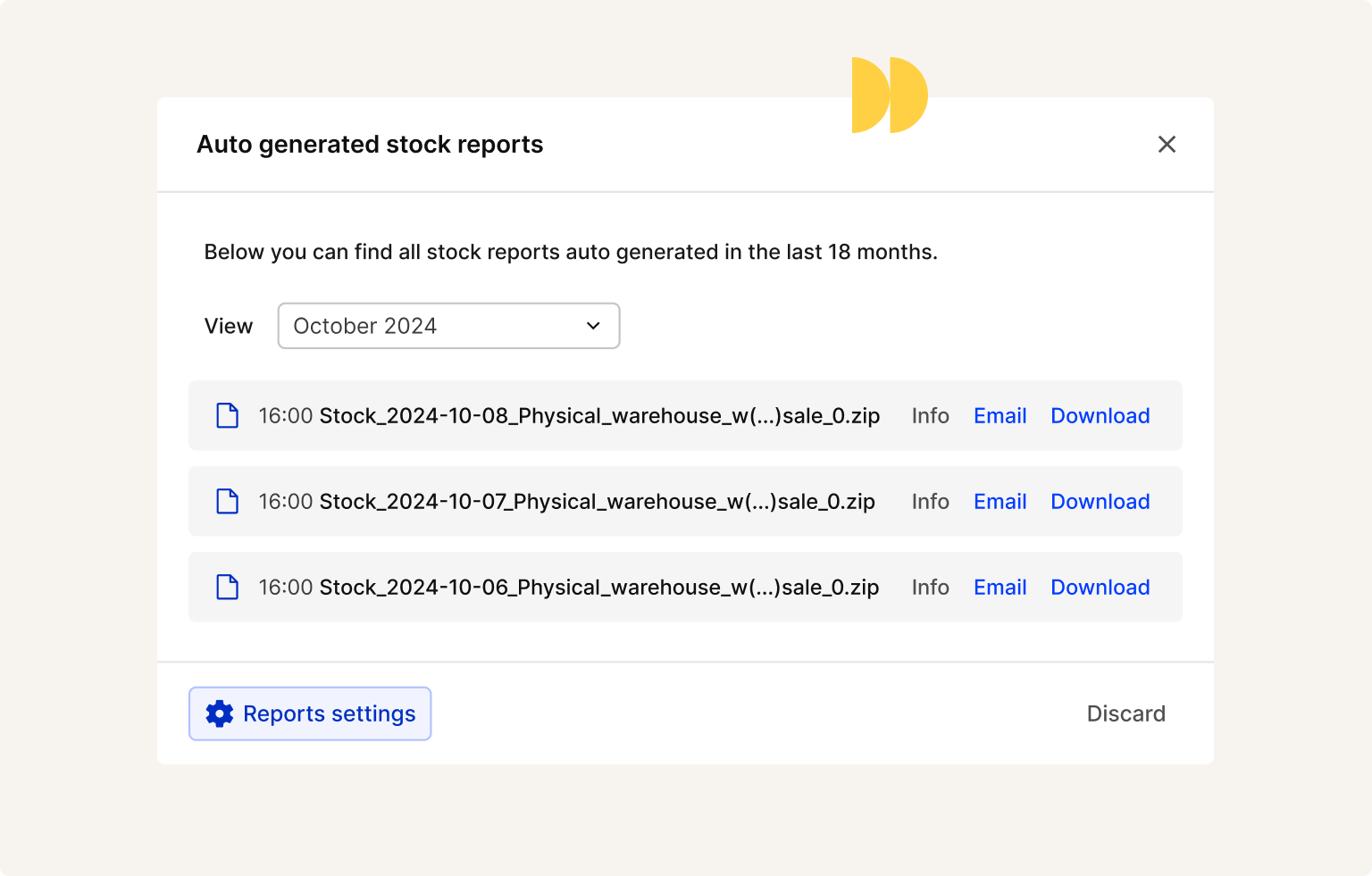Email the 2024-10-07 stock report
1372x876 pixels.
(x=1000, y=501)
